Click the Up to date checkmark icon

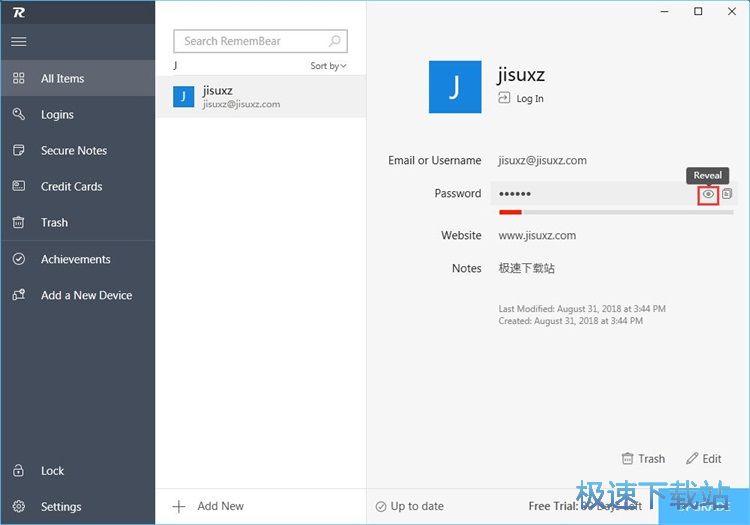coord(381,506)
